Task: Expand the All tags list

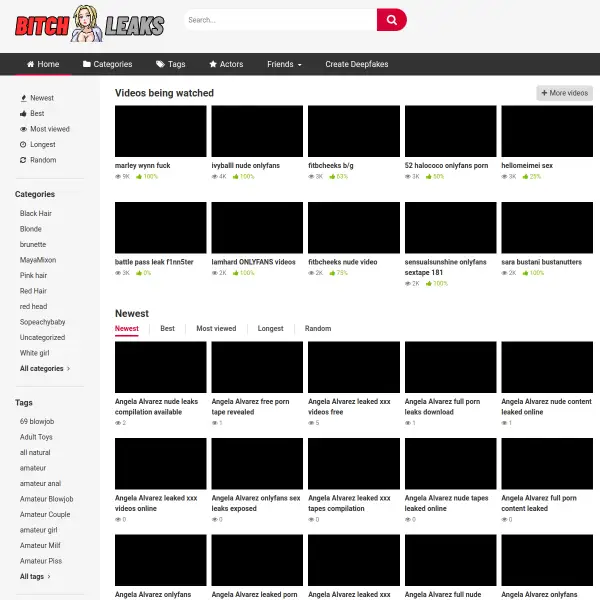Action: (x=35, y=577)
